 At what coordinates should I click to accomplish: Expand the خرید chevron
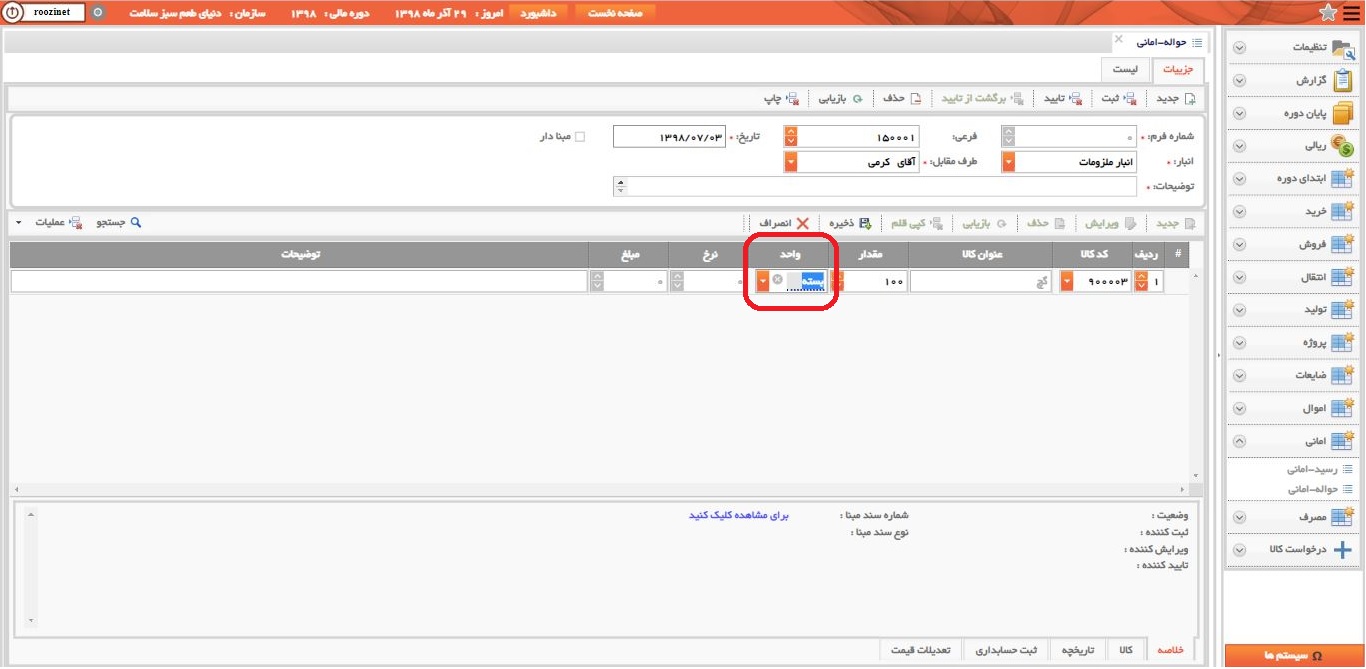1240,212
